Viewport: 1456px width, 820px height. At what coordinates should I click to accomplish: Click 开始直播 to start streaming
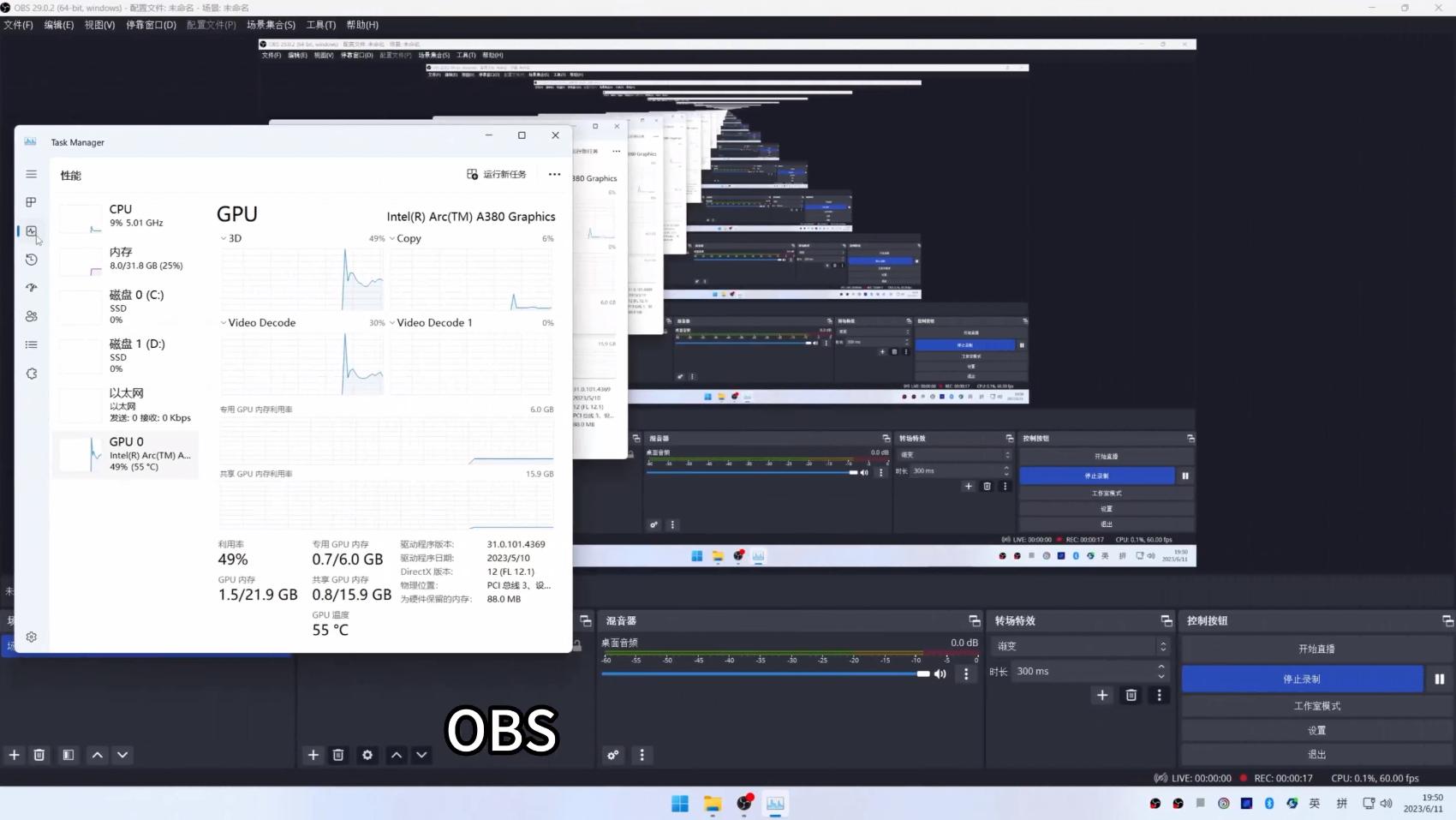pos(1317,649)
